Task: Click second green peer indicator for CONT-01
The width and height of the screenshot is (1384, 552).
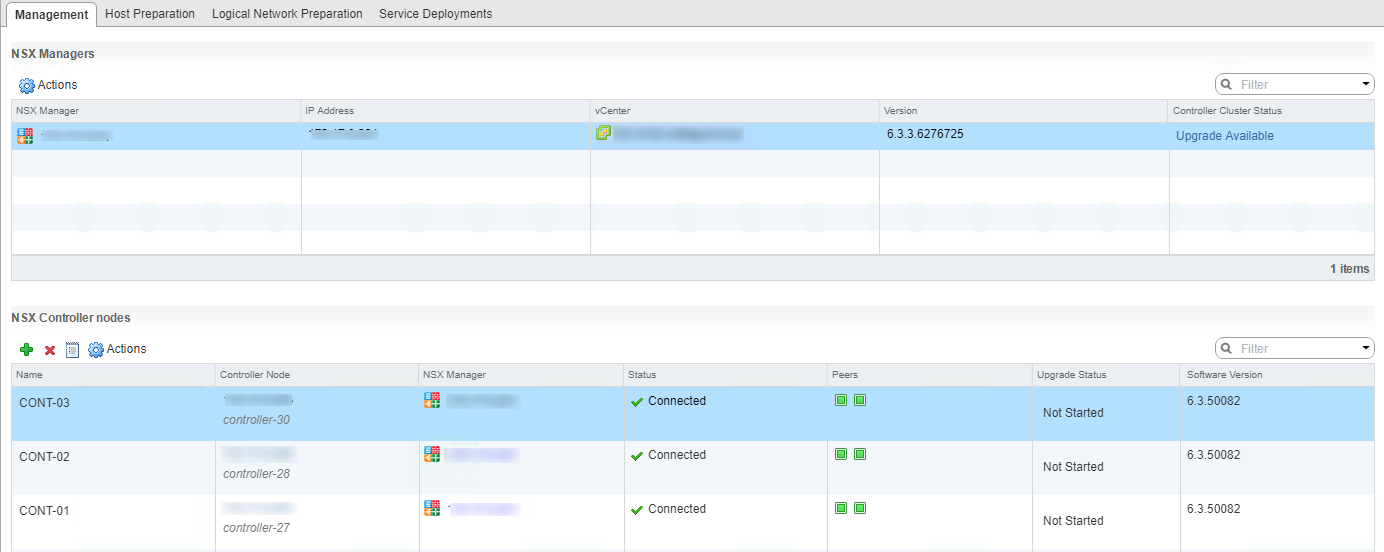Action: (x=860, y=508)
